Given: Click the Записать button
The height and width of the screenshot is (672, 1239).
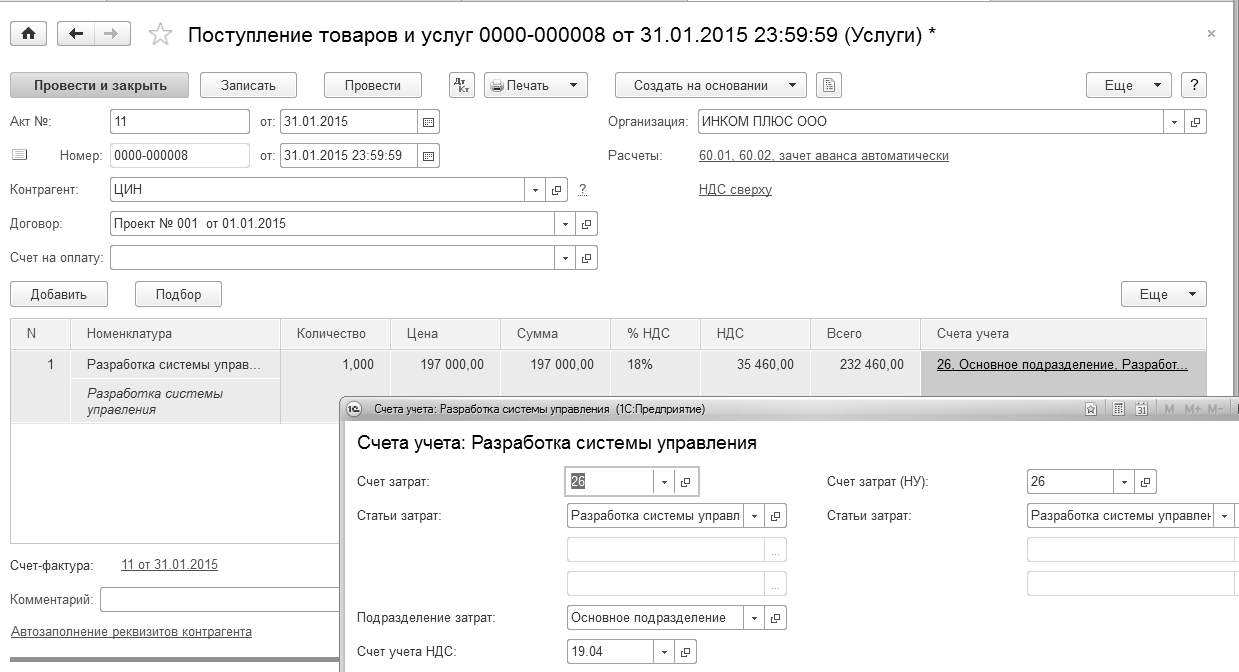Looking at the screenshot, I should [x=248, y=85].
